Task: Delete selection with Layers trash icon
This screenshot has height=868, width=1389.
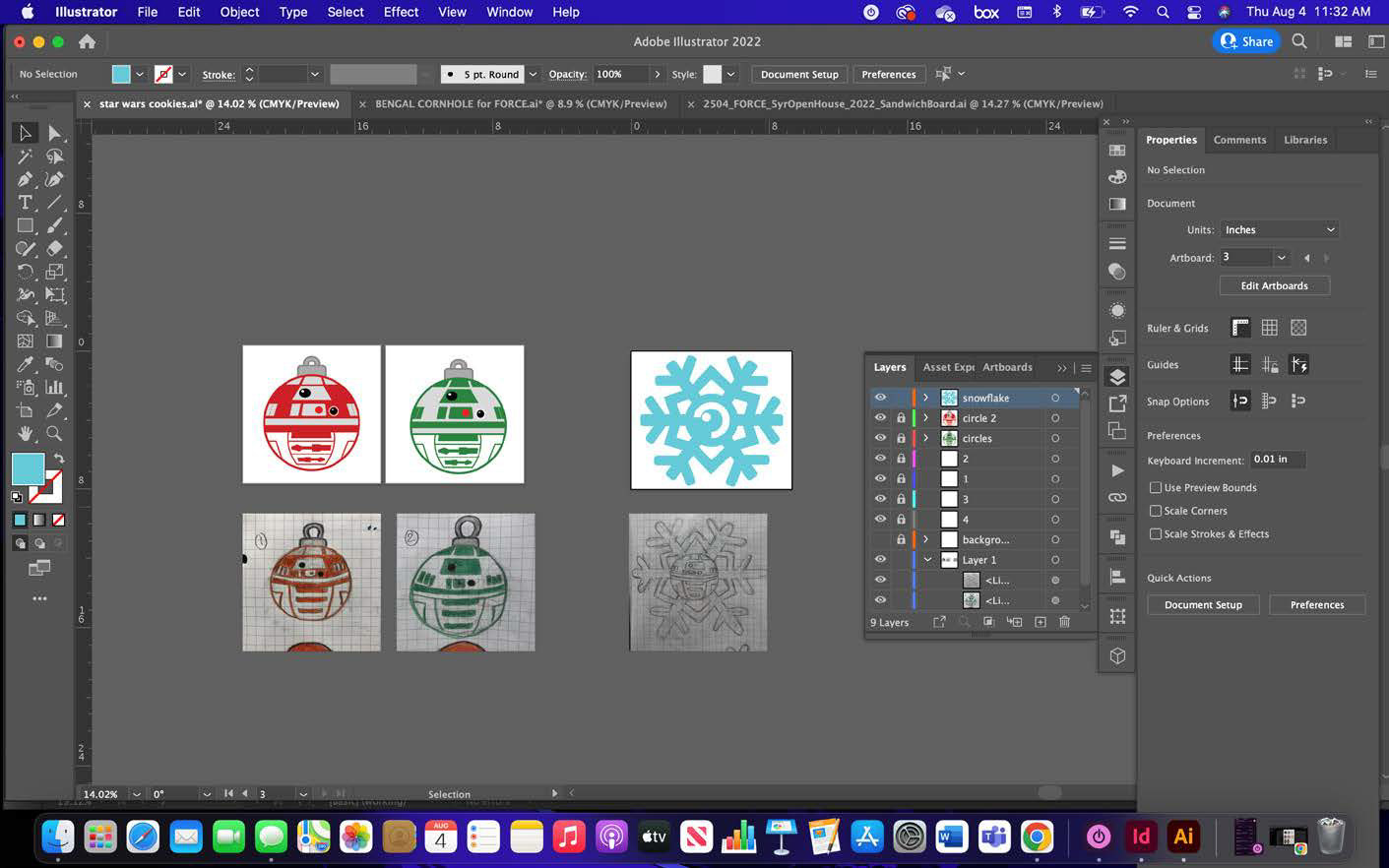Action: click(1064, 622)
